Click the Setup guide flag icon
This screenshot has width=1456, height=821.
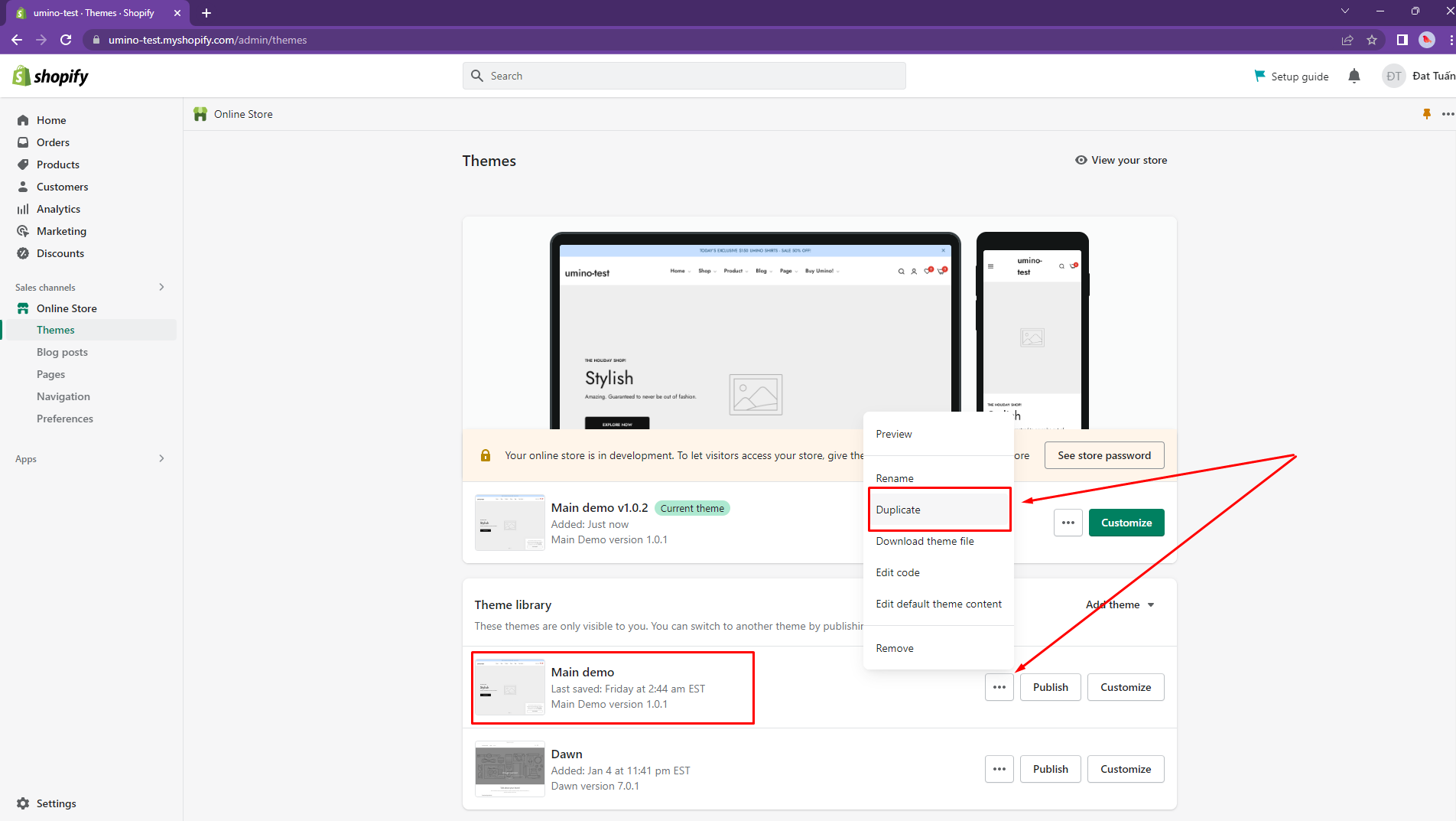click(x=1259, y=76)
